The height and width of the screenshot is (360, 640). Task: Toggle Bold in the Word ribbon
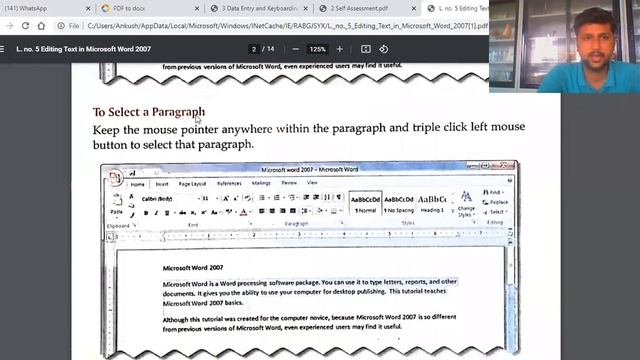pyautogui.click(x=146, y=213)
